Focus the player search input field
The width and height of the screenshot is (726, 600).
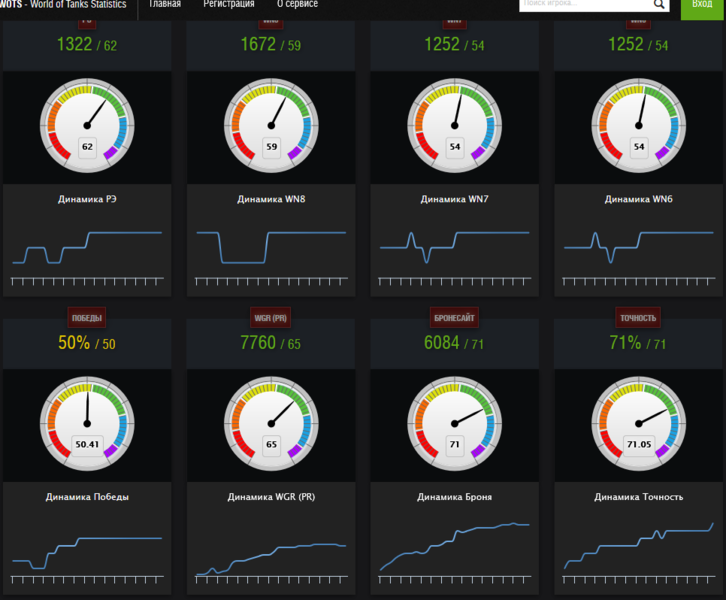coord(585,5)
